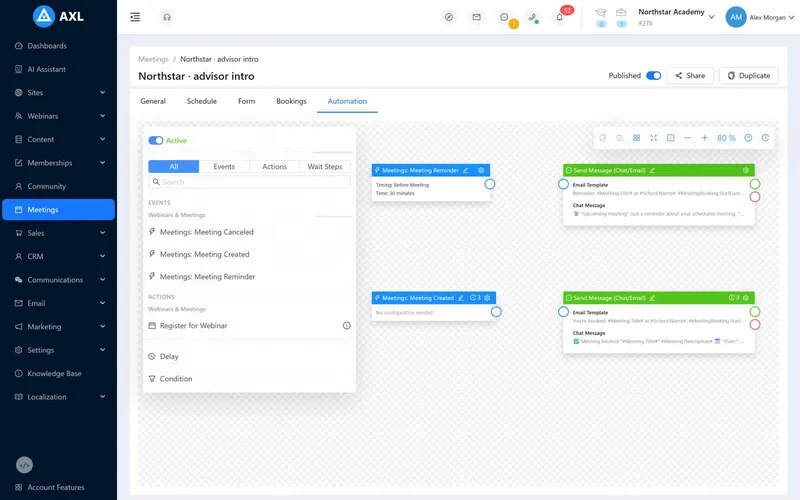This screenshot has height=500, width=800.
Task: Expand the Communications sidebar menu
Action: 59,280
